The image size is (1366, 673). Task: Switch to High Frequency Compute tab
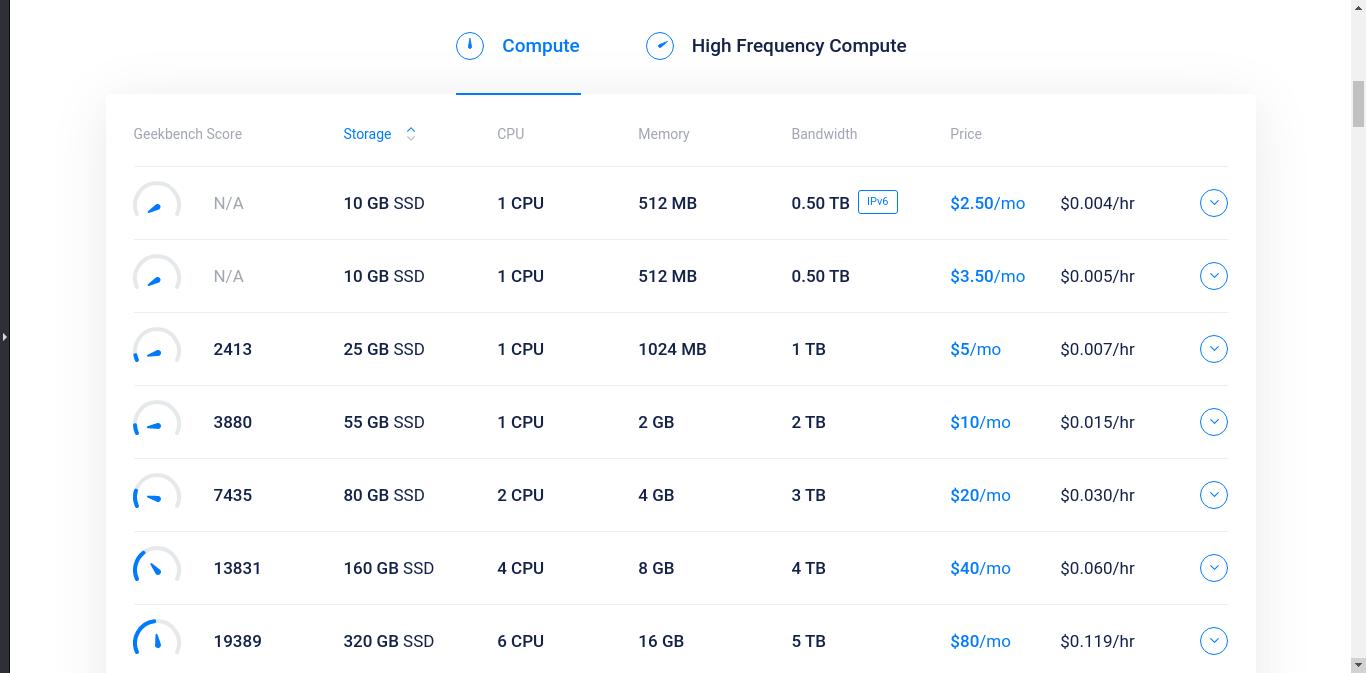(x=776, y=46)
